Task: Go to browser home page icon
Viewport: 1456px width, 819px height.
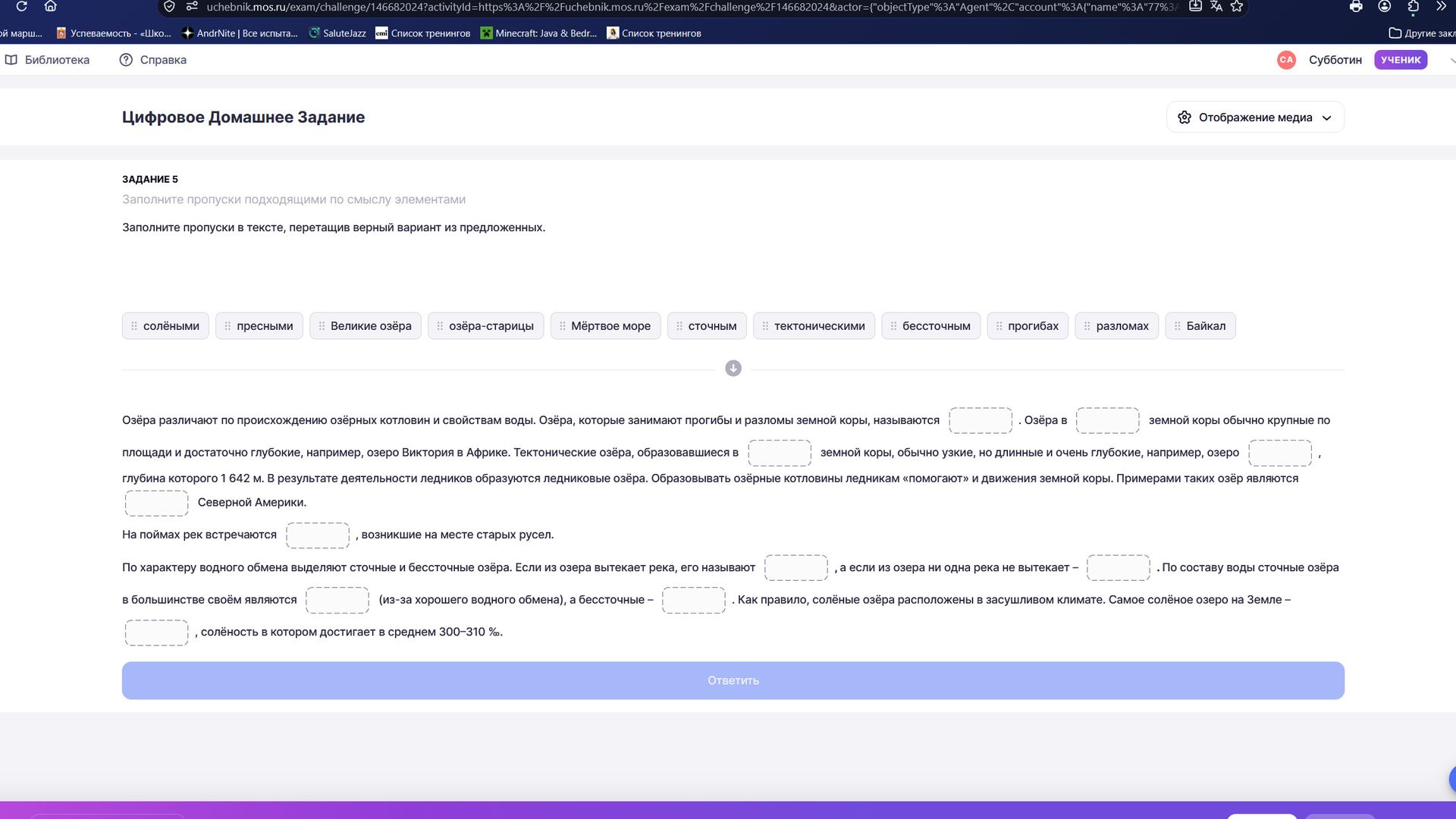Action: pos(50,6)
